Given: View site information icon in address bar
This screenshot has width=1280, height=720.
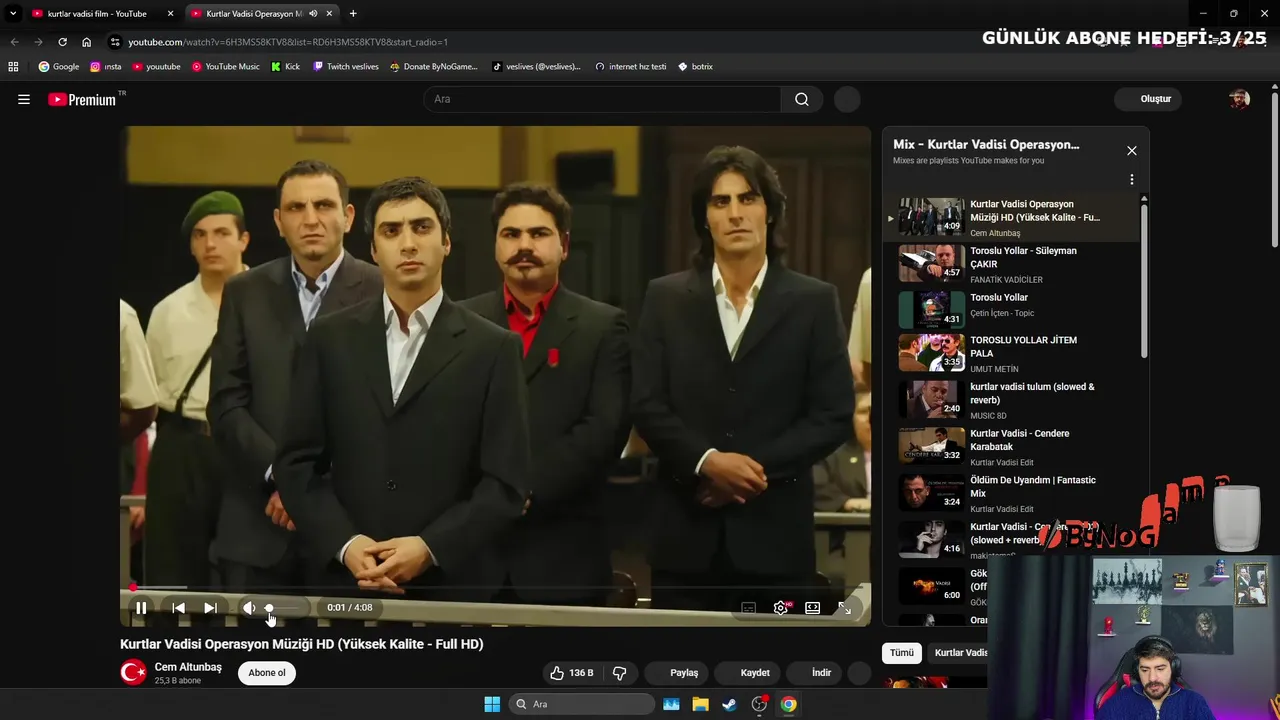Looking at the screenshot, I should [115, 42].
